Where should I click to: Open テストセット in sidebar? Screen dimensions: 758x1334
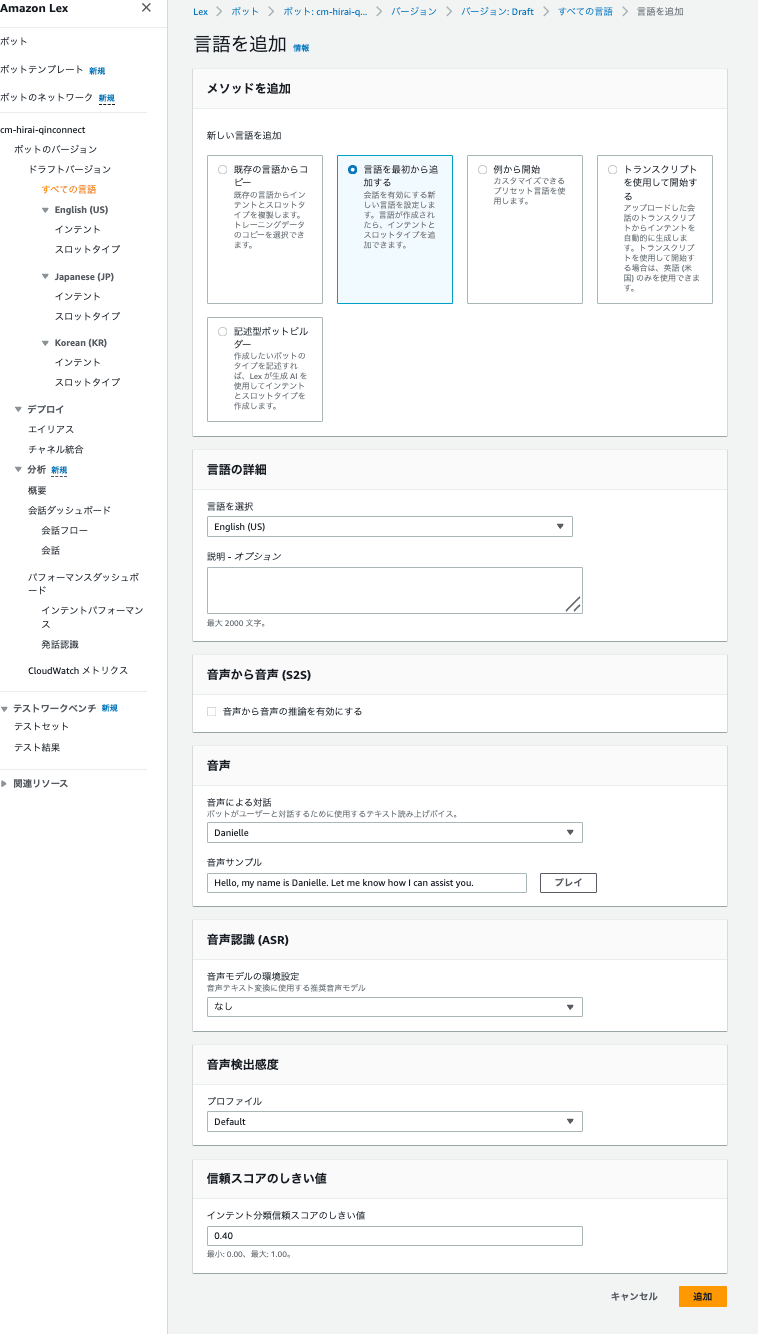pos(42,728)
